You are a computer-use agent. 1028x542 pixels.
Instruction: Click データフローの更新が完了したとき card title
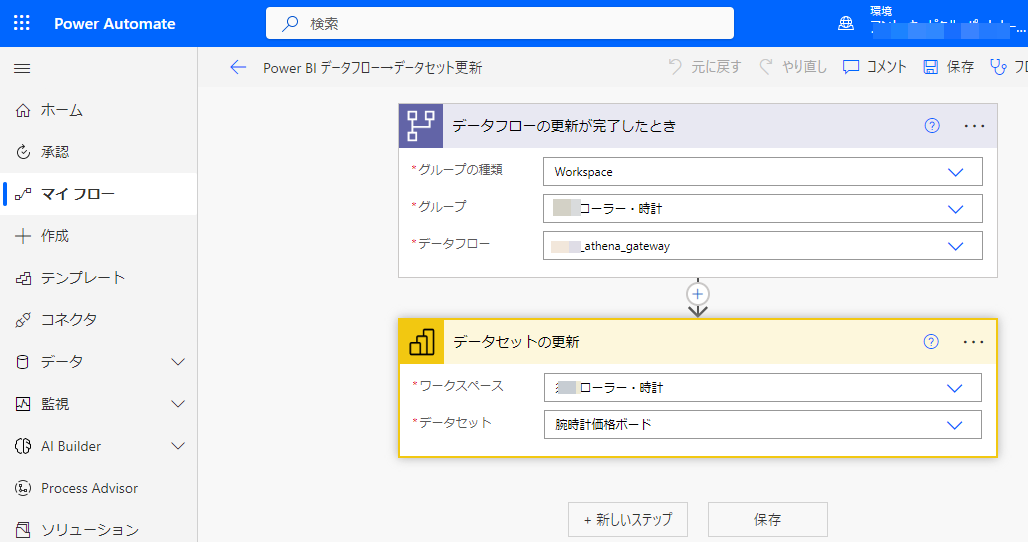pos(564,126)
